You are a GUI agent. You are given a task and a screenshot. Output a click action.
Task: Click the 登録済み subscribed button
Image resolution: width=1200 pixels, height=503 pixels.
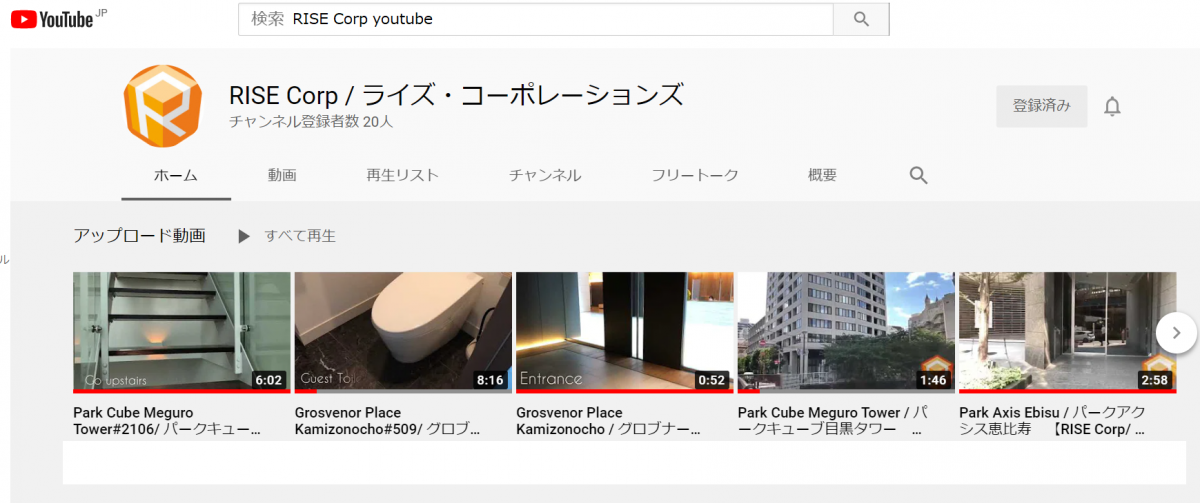[x=1041, y=106]
